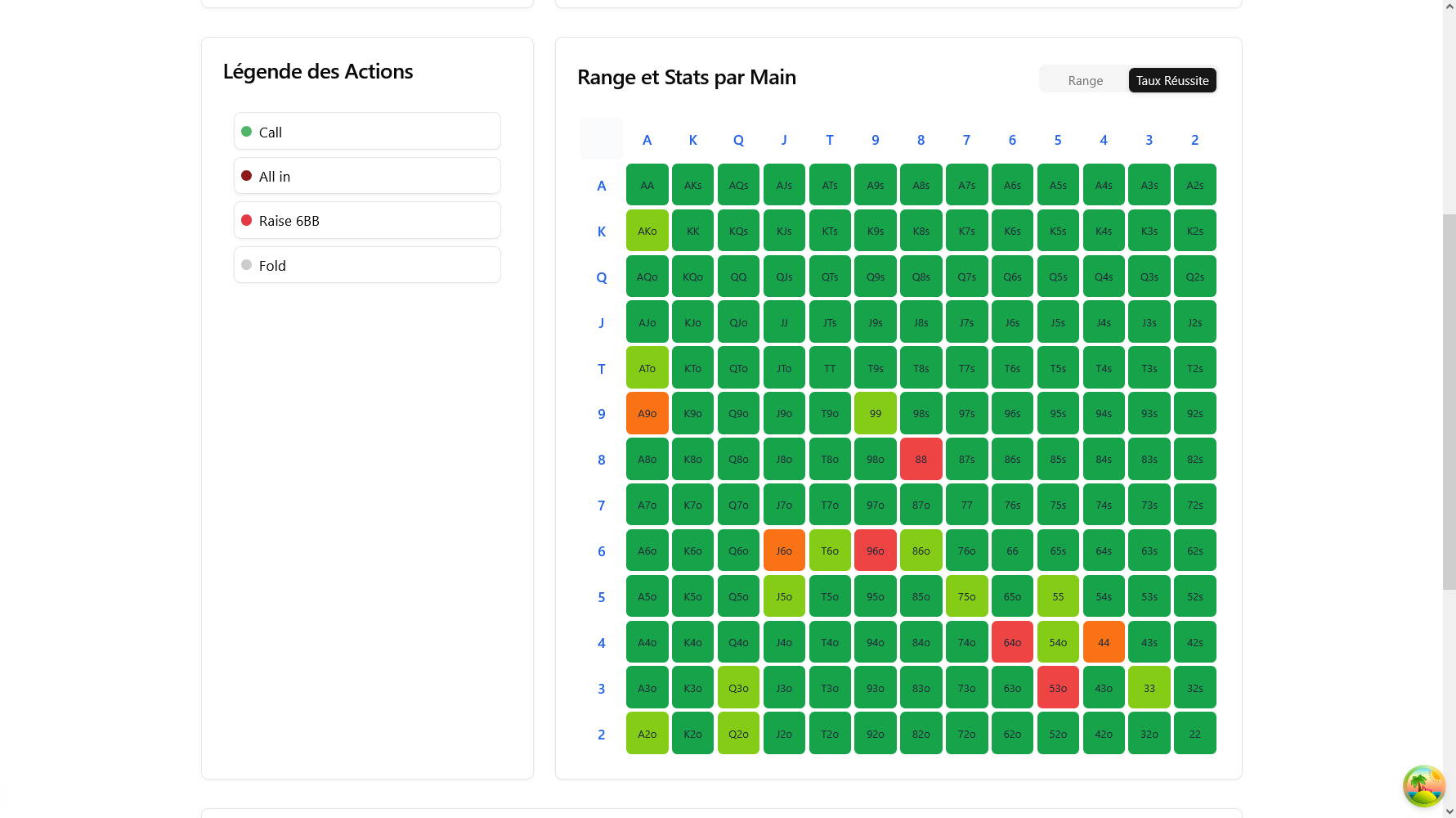The image size is (1456, 818).
Task: Click the palm tree island icon
Action: (x=1423, y=786)
